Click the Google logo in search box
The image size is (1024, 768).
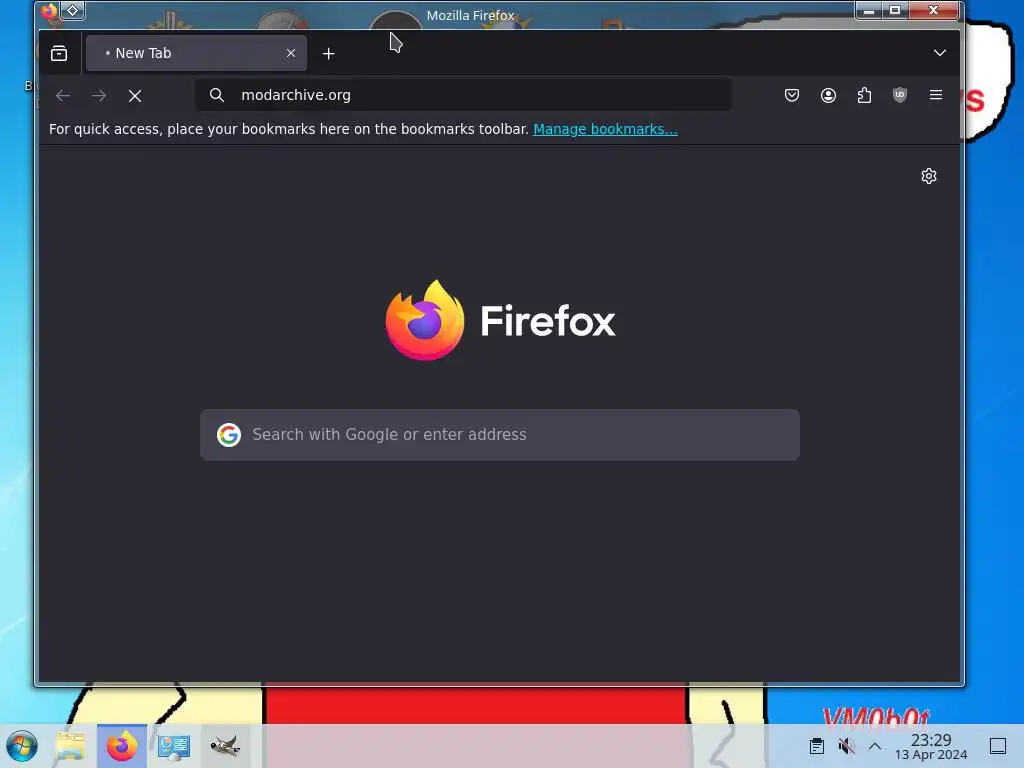point(229,435)
